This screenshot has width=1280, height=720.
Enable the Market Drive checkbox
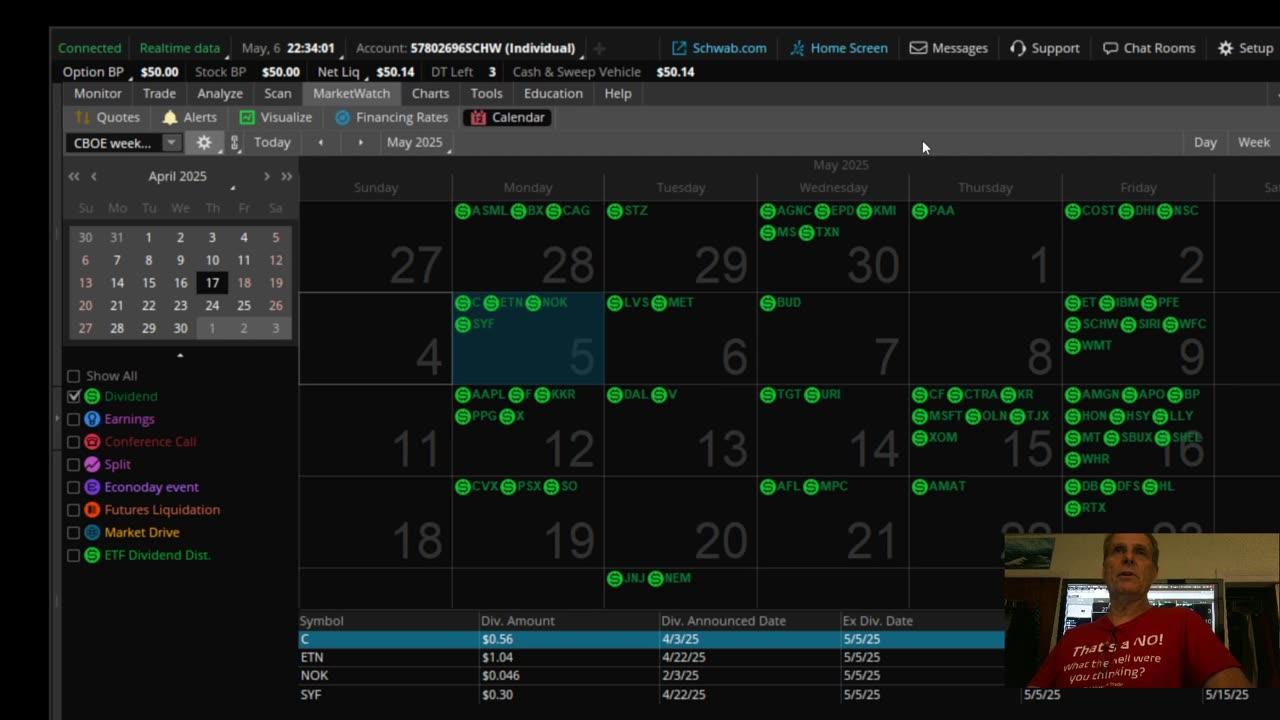point(73,533)
